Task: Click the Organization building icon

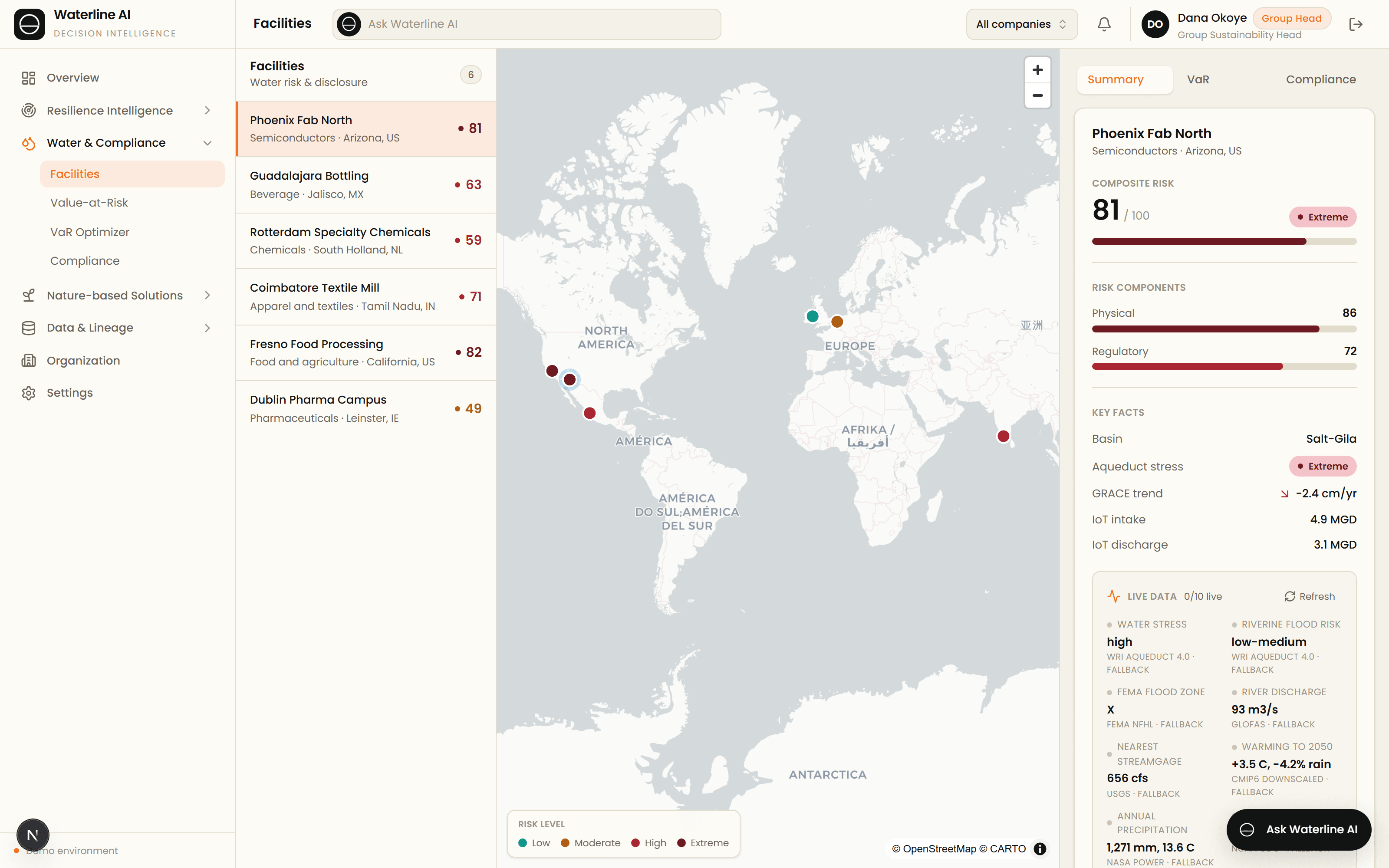Action: pos(29,361)
